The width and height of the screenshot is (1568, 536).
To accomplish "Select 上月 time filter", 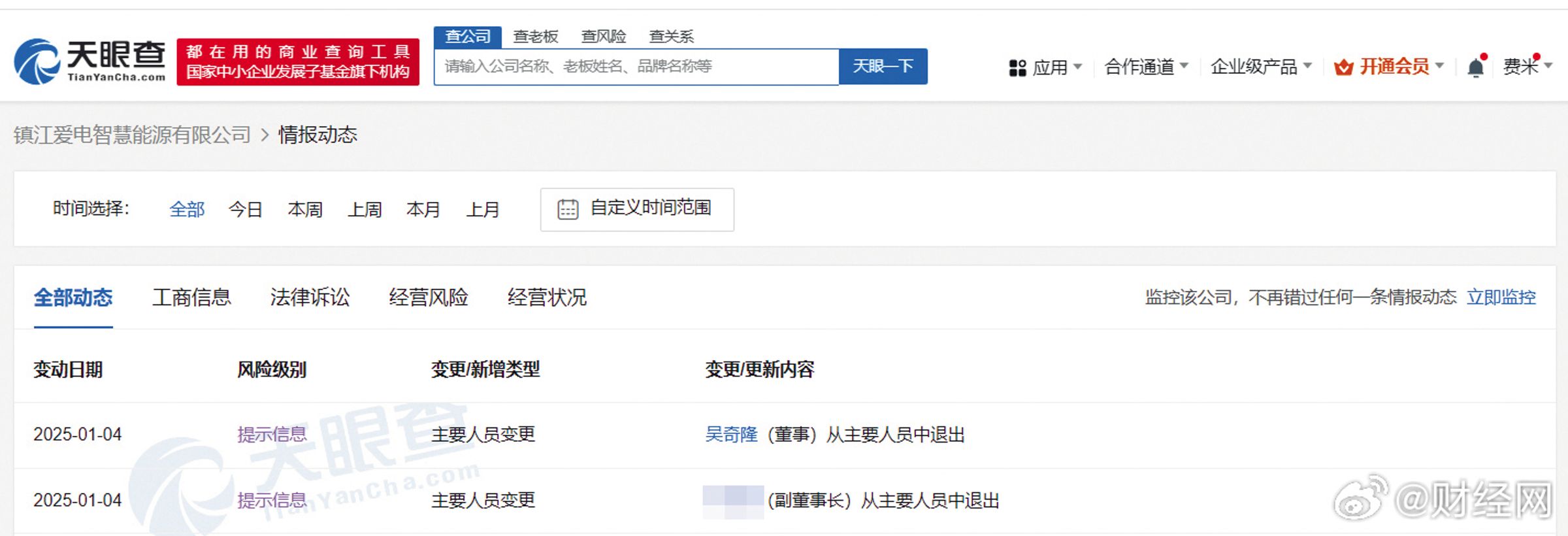I will pyautogui.click(x=483, y=210).
